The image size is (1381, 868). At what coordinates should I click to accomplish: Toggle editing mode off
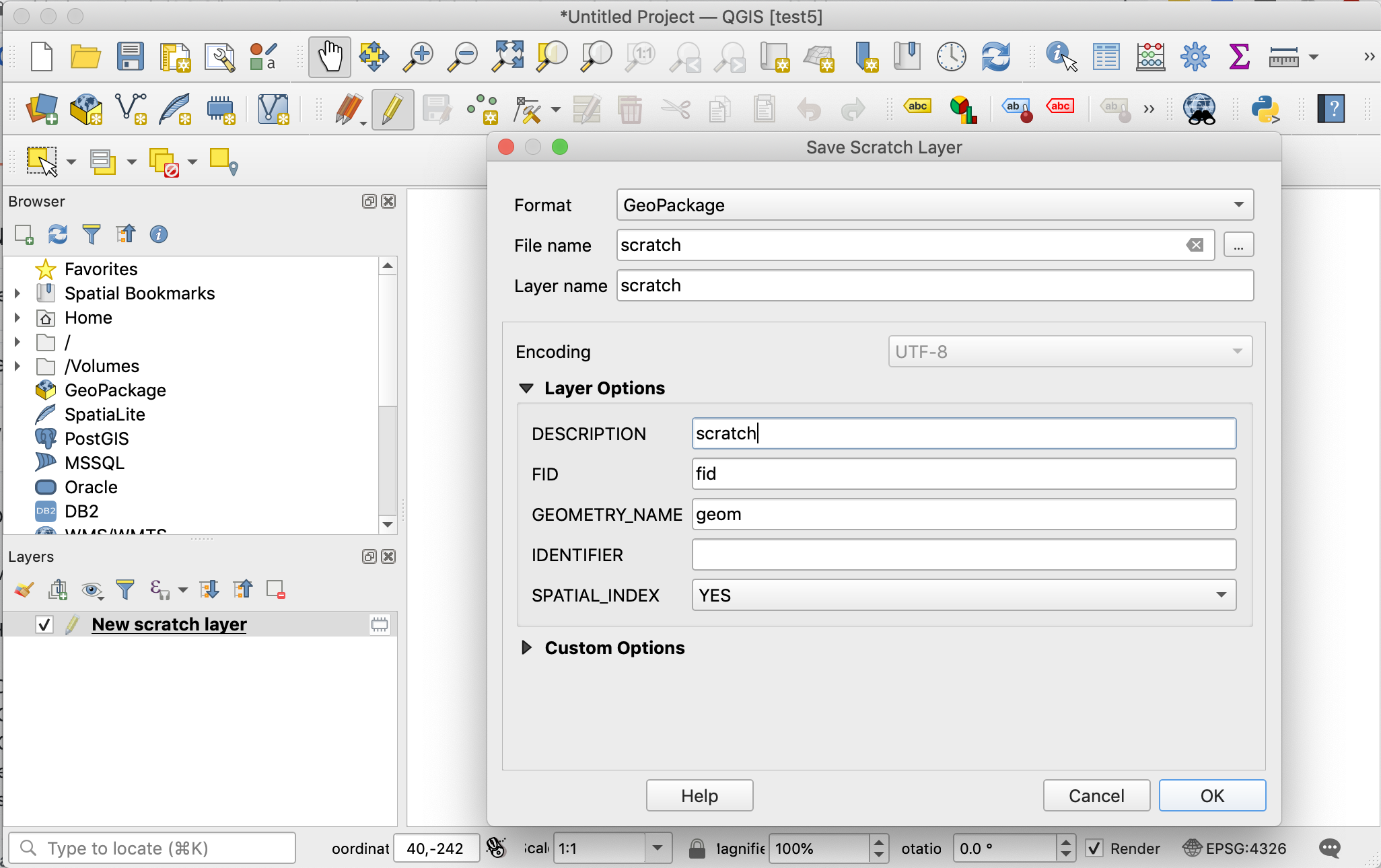click(392, 109)
